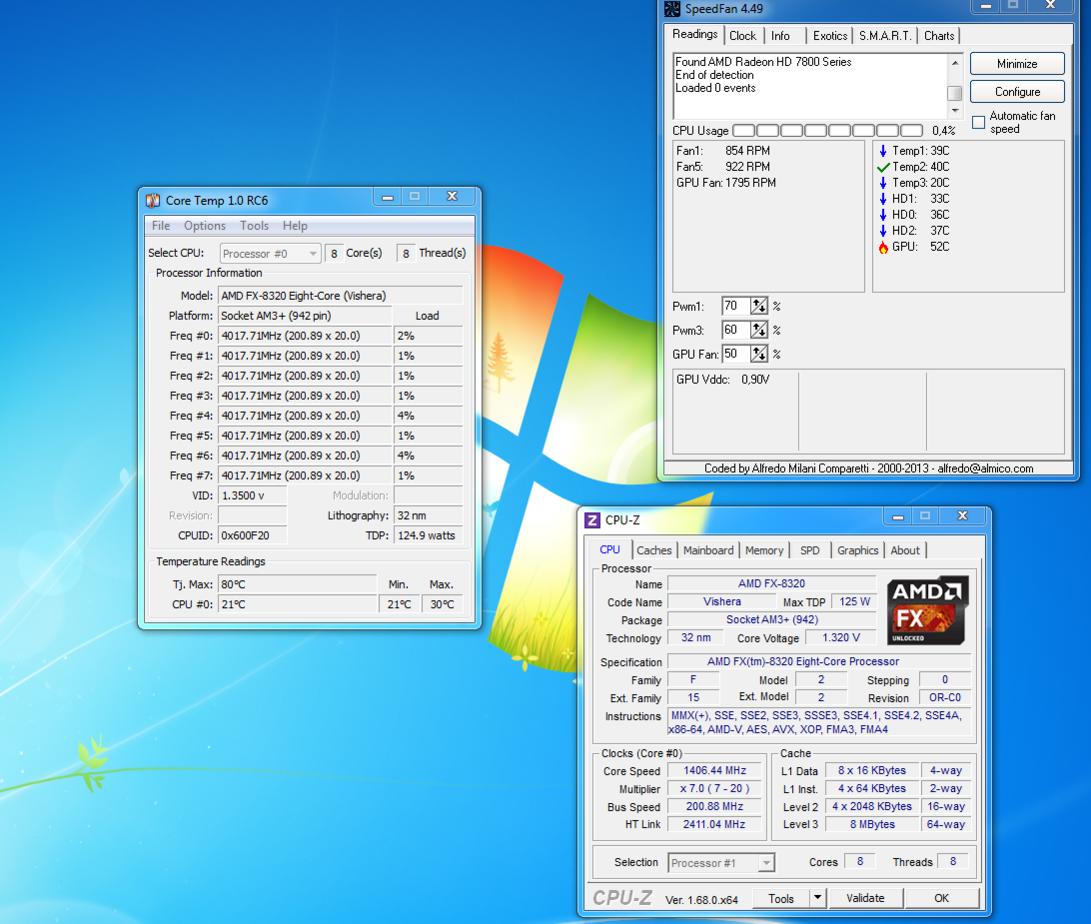
Task: Switch to the Exotics tab in SpeedFan
Action: [830, 35]
